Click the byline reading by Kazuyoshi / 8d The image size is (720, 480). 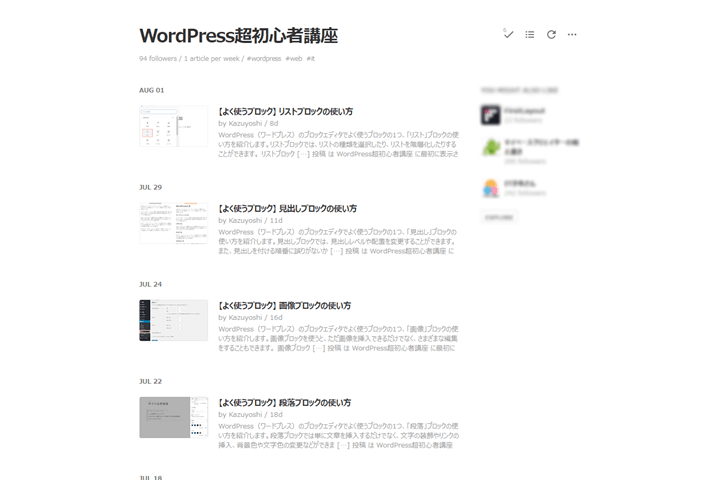[x=248, y=123]
